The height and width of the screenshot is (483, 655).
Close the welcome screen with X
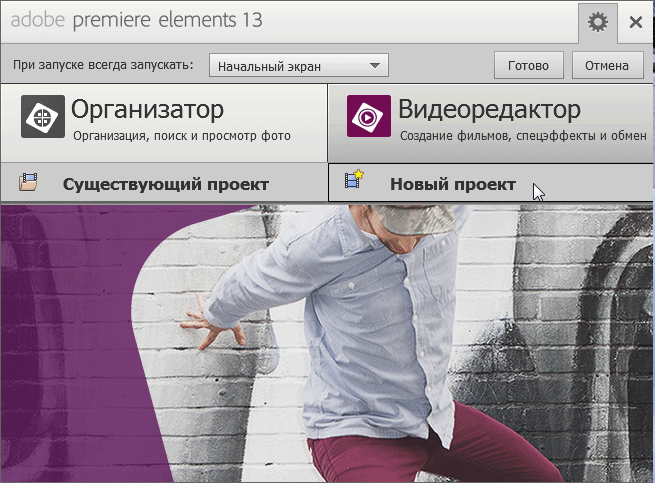[x=635, y=22]
